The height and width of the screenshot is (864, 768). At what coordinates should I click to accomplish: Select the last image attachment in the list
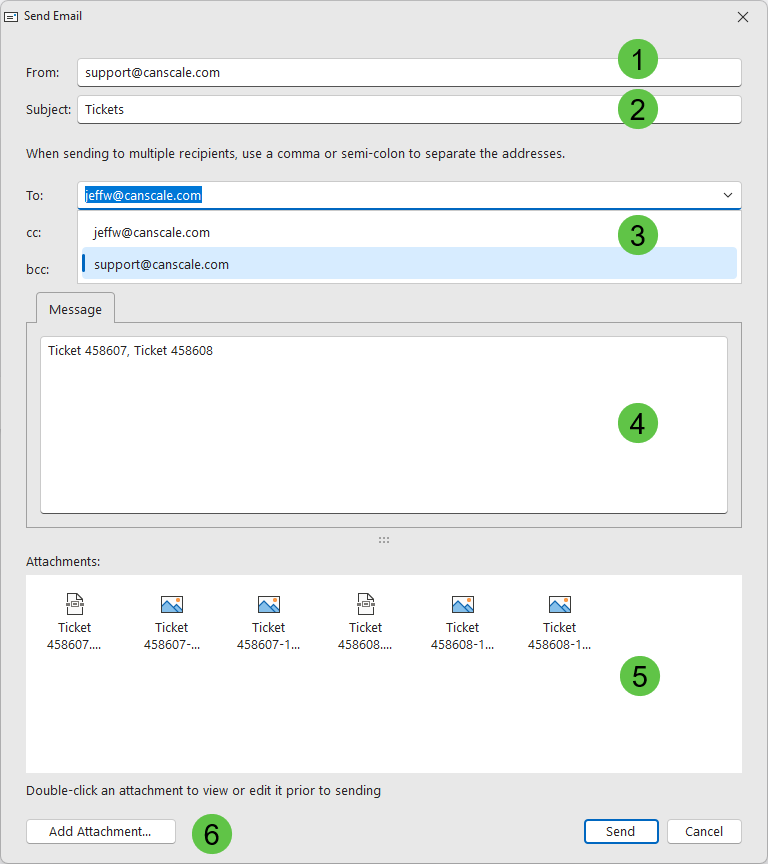(x=559, y=604)
